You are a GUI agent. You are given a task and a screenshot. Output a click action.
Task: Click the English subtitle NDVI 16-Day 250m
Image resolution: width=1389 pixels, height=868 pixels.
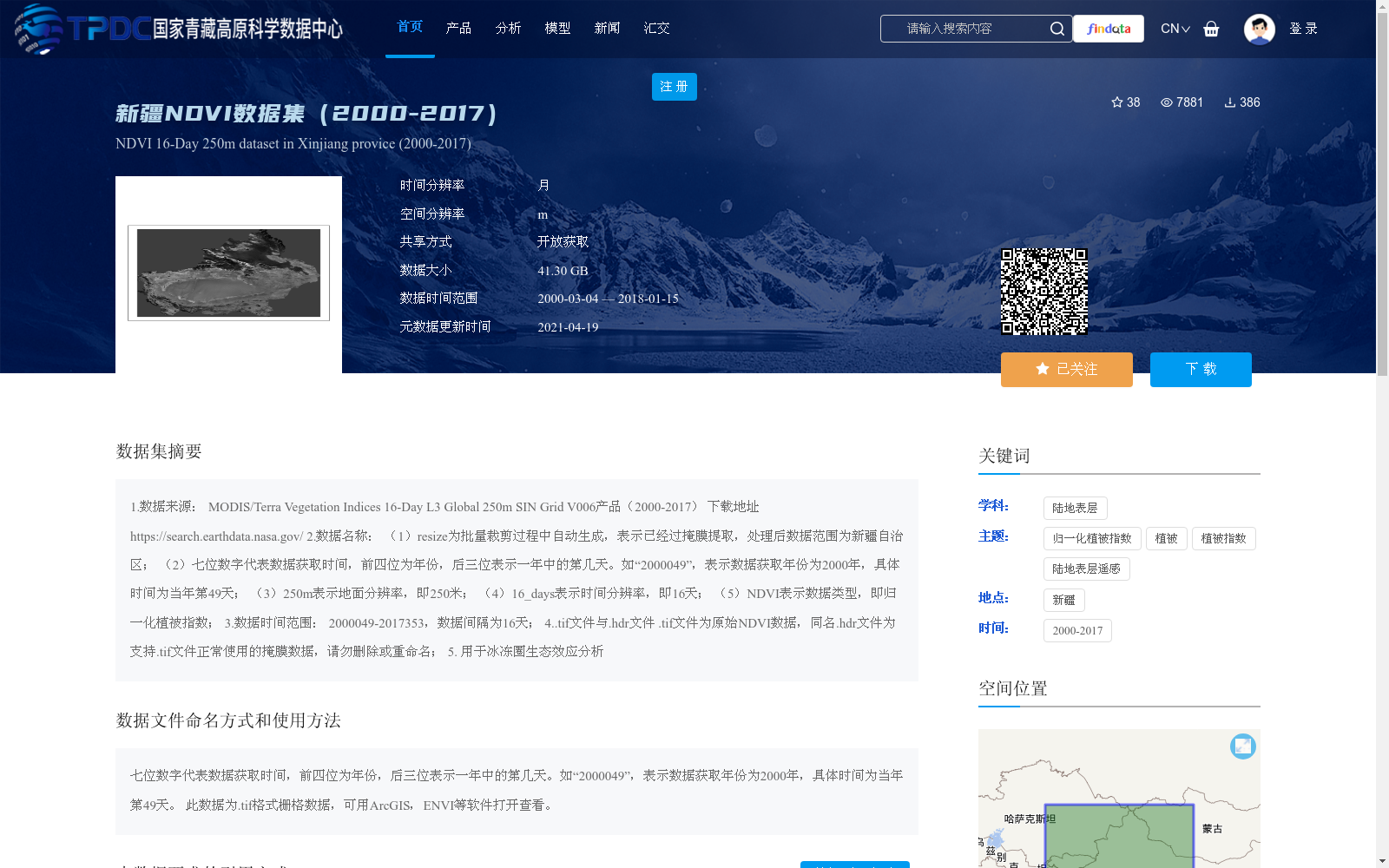[x=293, y=143]
